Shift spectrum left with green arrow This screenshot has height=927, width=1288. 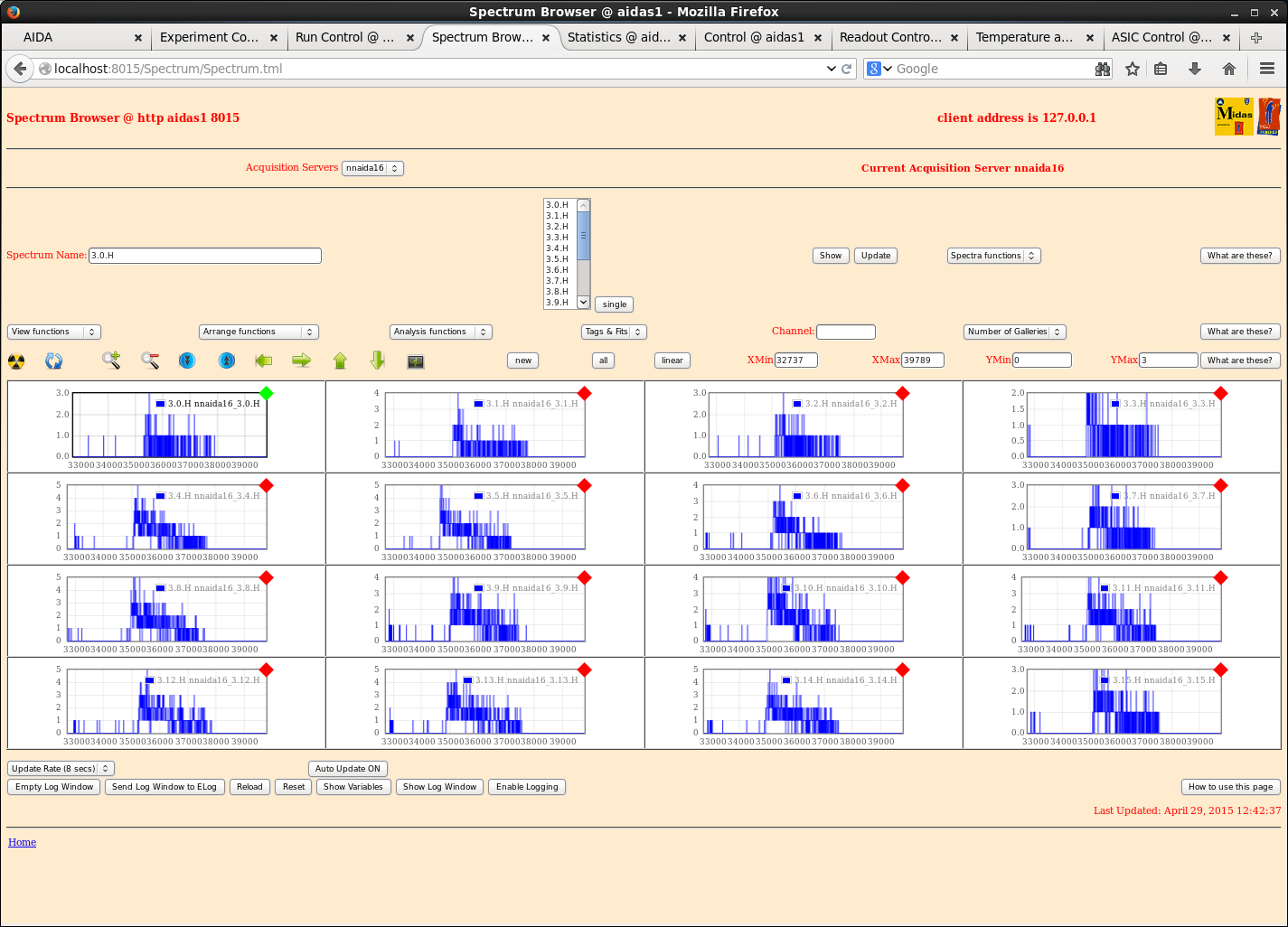point(264,360)
